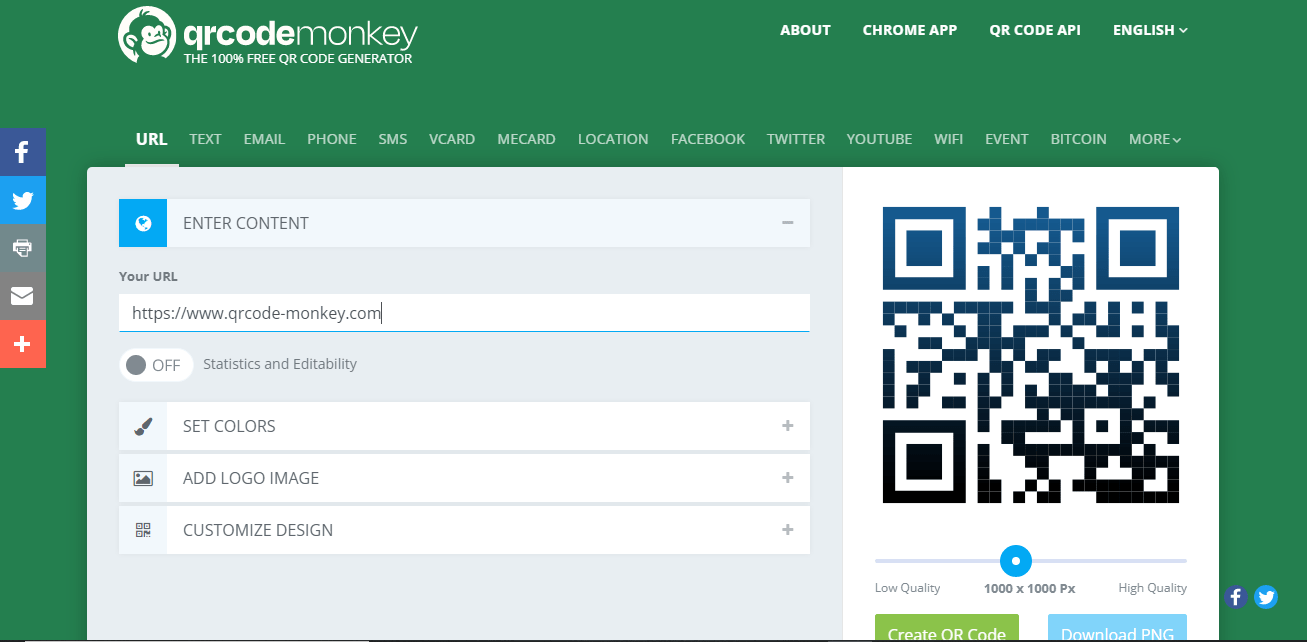
Task: Select the Text tab
Action: 205,139
